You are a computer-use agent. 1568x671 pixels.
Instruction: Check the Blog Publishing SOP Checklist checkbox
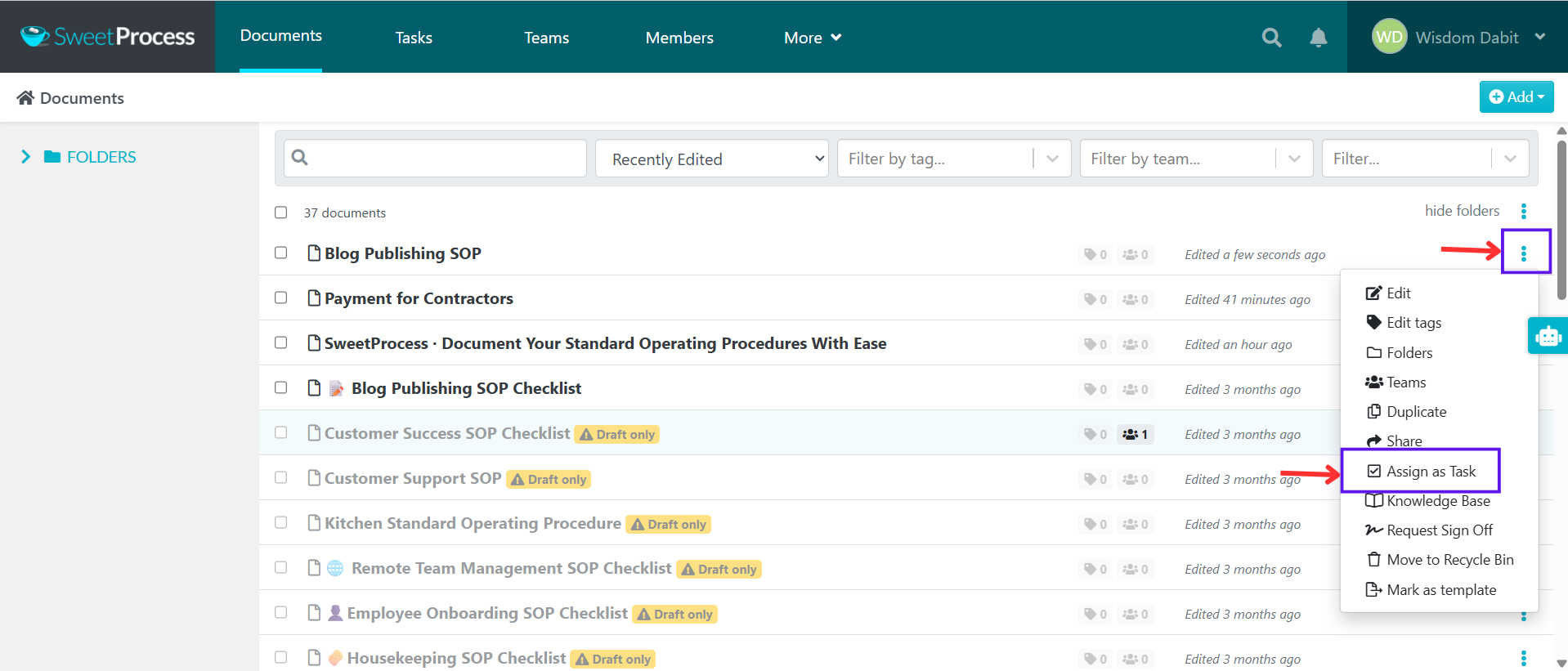click(x=281, y=387)
